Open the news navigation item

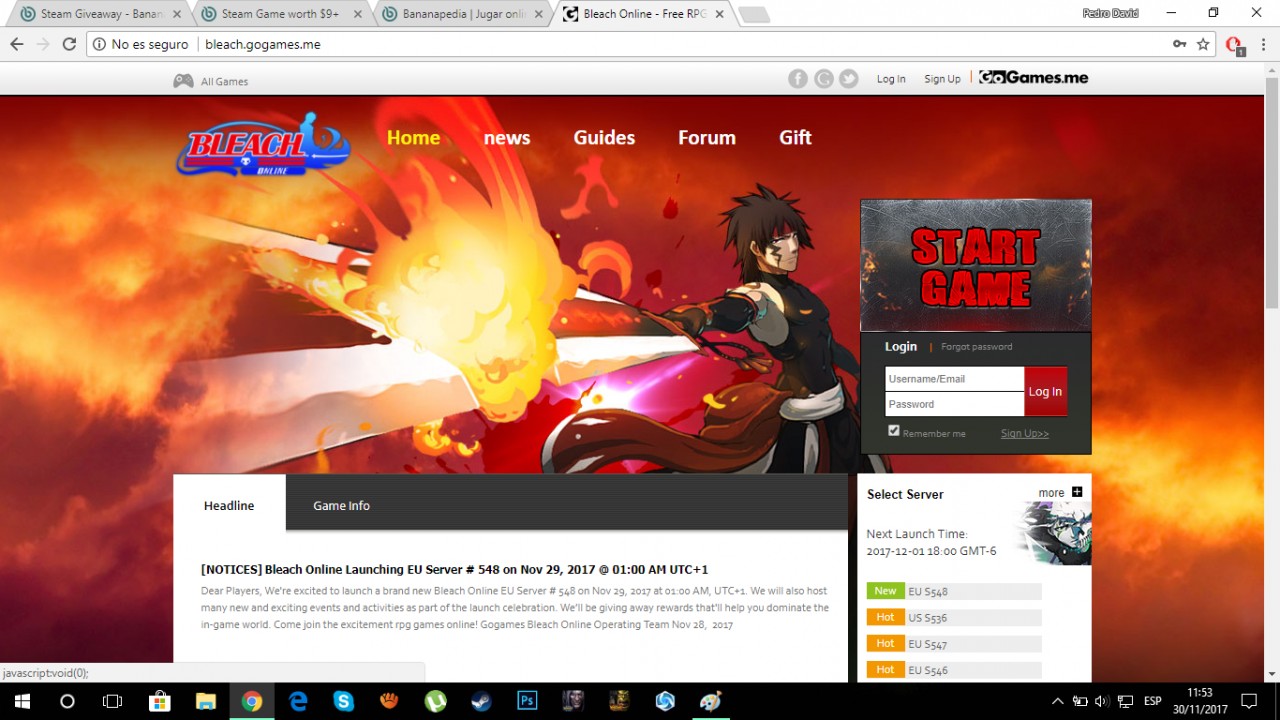click(507, 138)
